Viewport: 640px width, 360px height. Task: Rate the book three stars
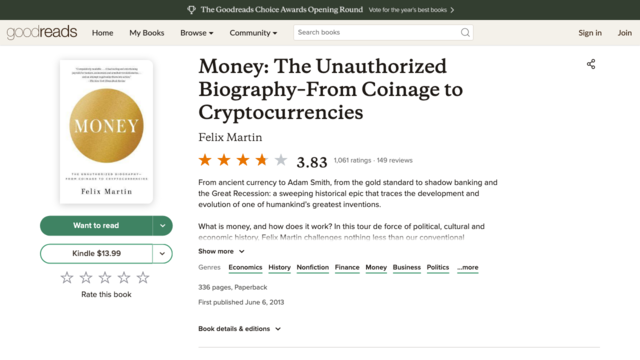pyautogui.click(x=105, y=278)
